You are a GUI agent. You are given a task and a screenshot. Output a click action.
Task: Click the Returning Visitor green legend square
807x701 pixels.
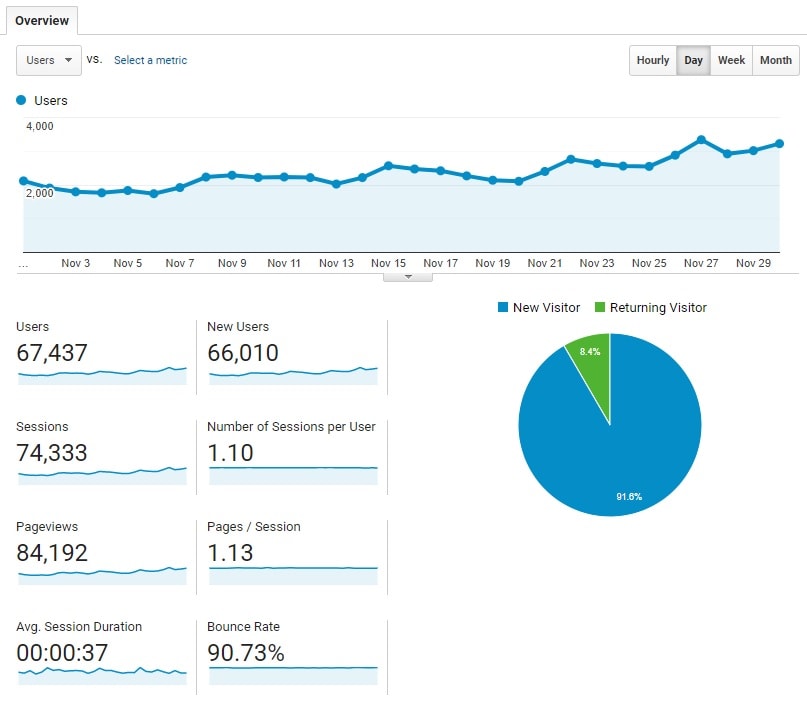[600, 307]
